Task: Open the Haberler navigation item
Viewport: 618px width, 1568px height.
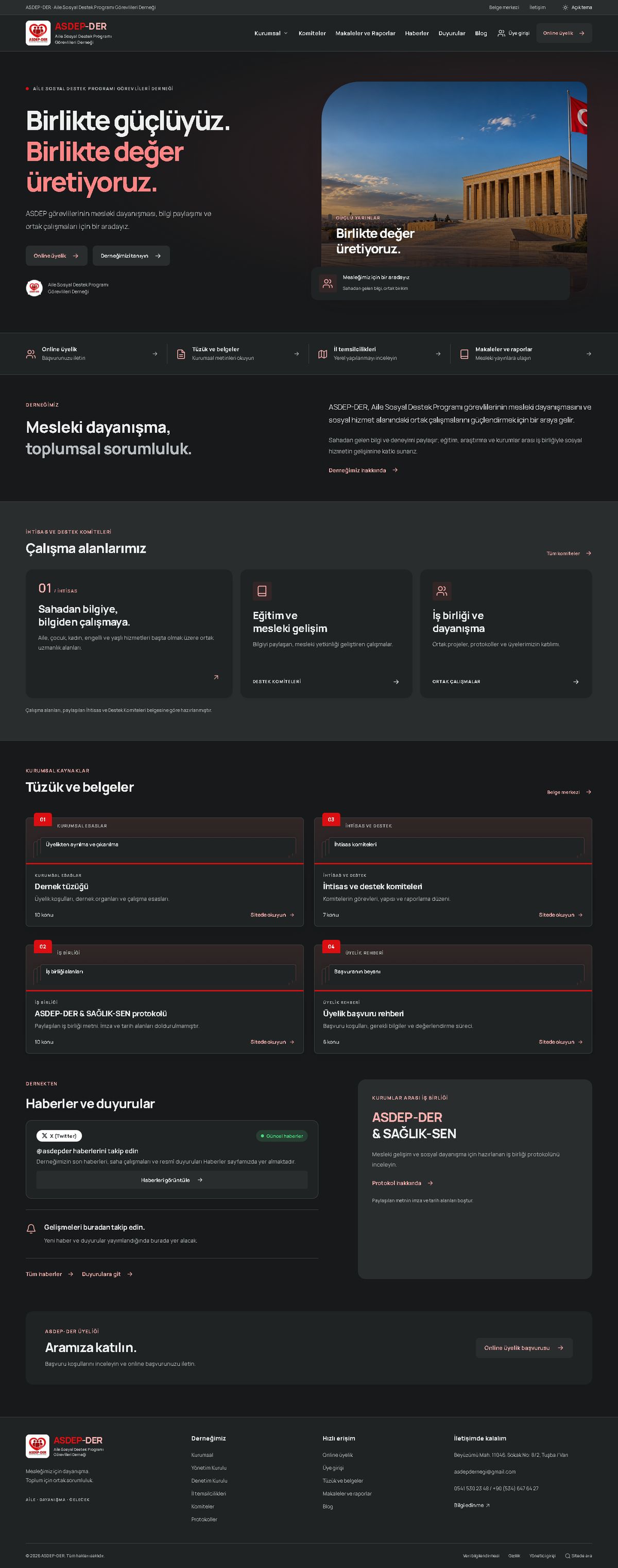Action: tap(417, 33)
